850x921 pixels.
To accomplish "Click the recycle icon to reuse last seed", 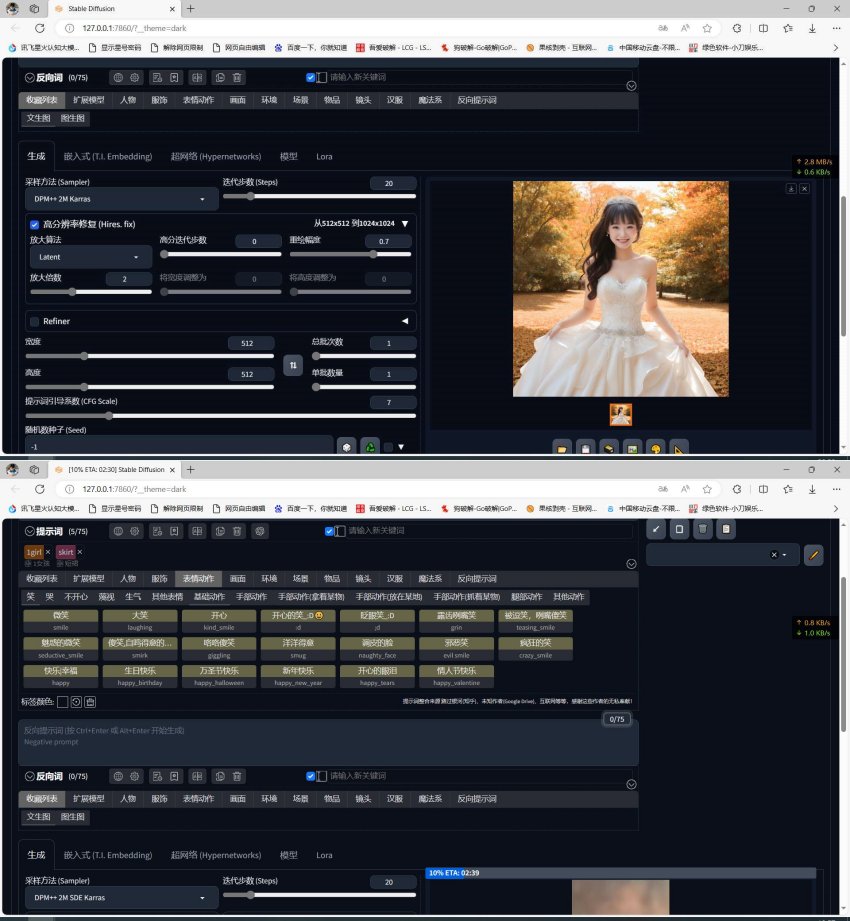I will [x=370, y=447].
